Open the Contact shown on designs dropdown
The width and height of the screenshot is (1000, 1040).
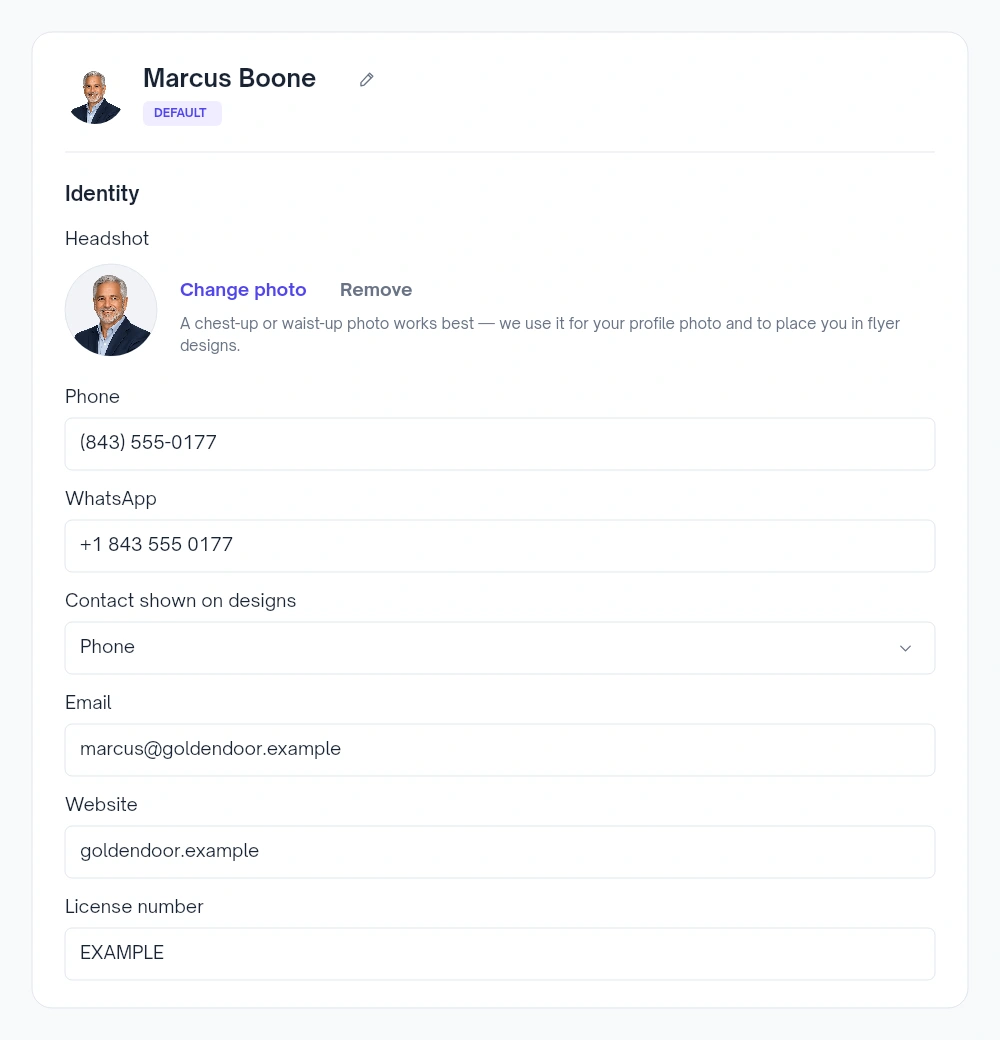500,648
